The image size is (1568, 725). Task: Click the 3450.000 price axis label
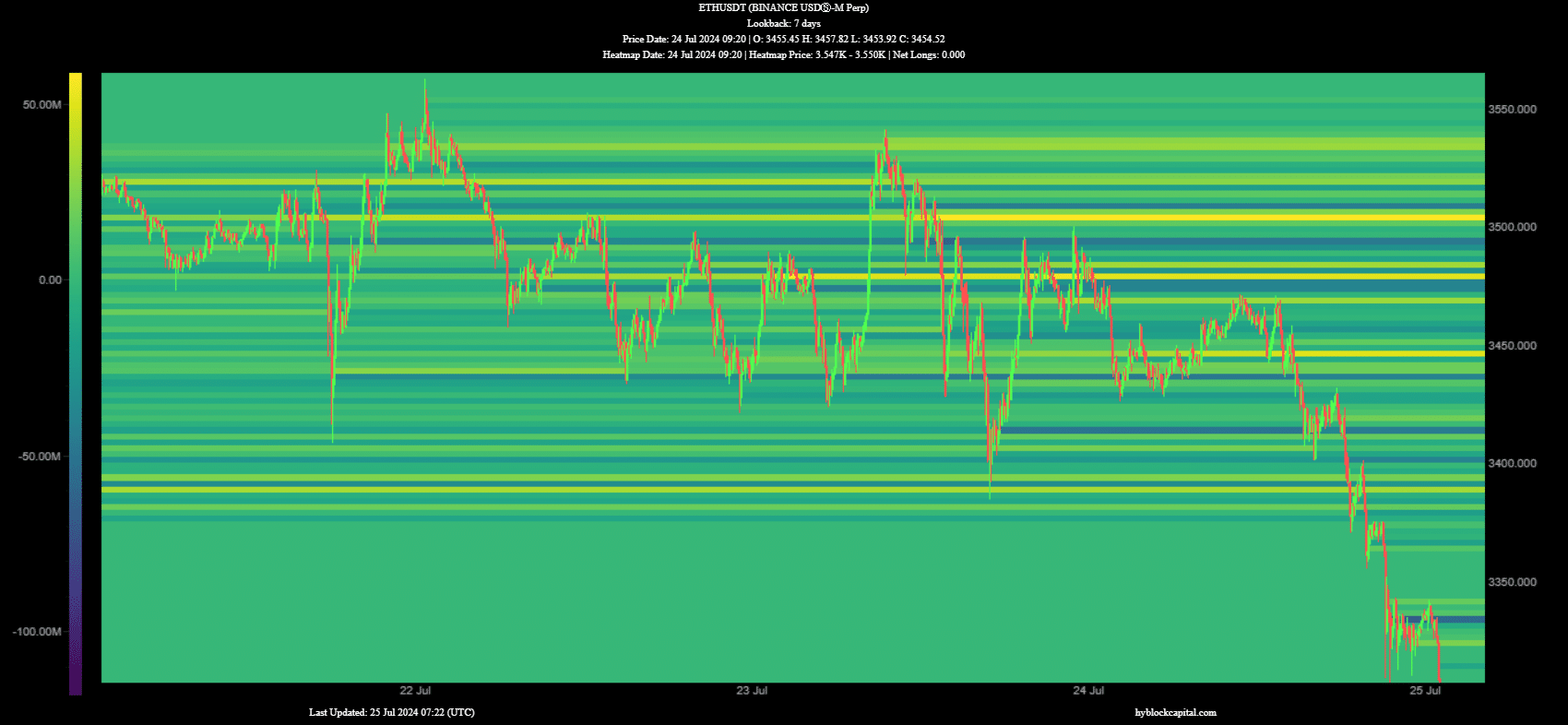point(1513,346)
